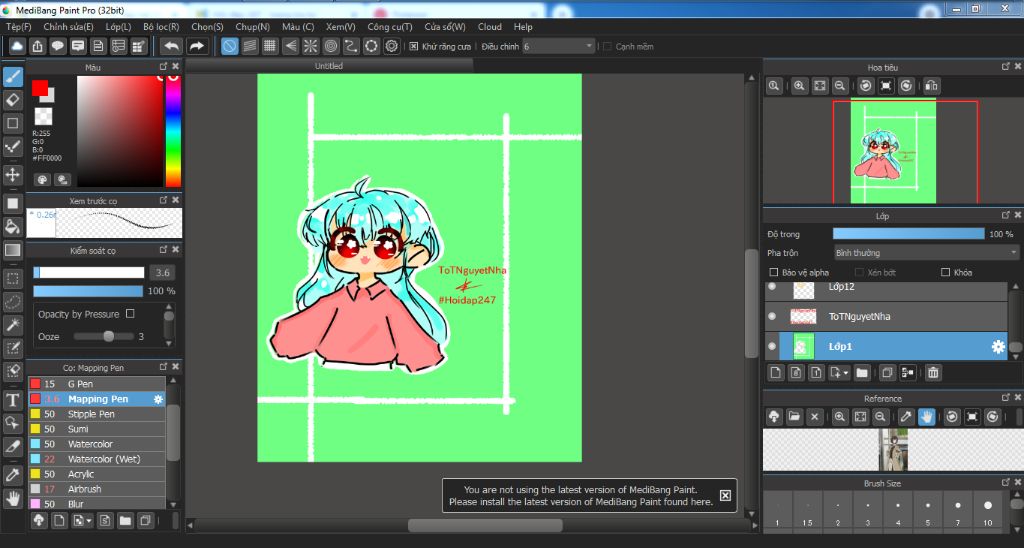Open the Pha trộn blend mode dropdown
Image resolution: width=1024 pixels, height=548 pixels.
tap(926, 253)
